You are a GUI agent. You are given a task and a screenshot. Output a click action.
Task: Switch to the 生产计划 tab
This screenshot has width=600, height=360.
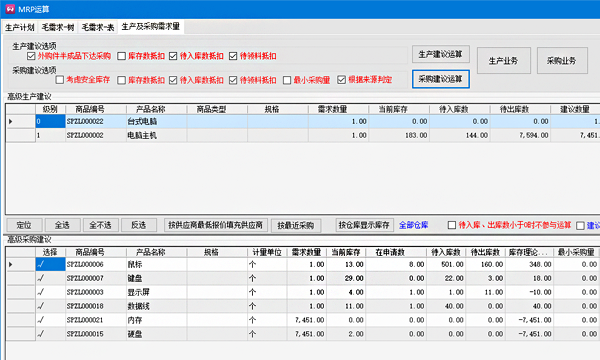(20, 28)
